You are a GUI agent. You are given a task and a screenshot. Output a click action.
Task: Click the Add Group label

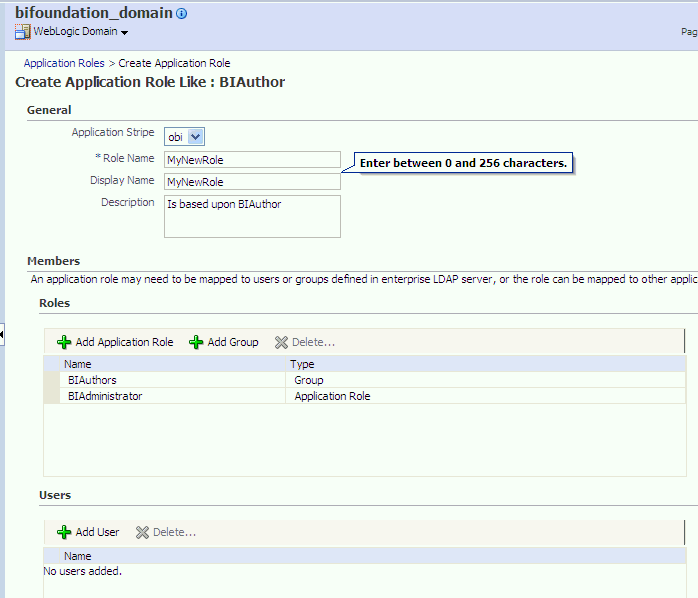click(x=233, y=342)
